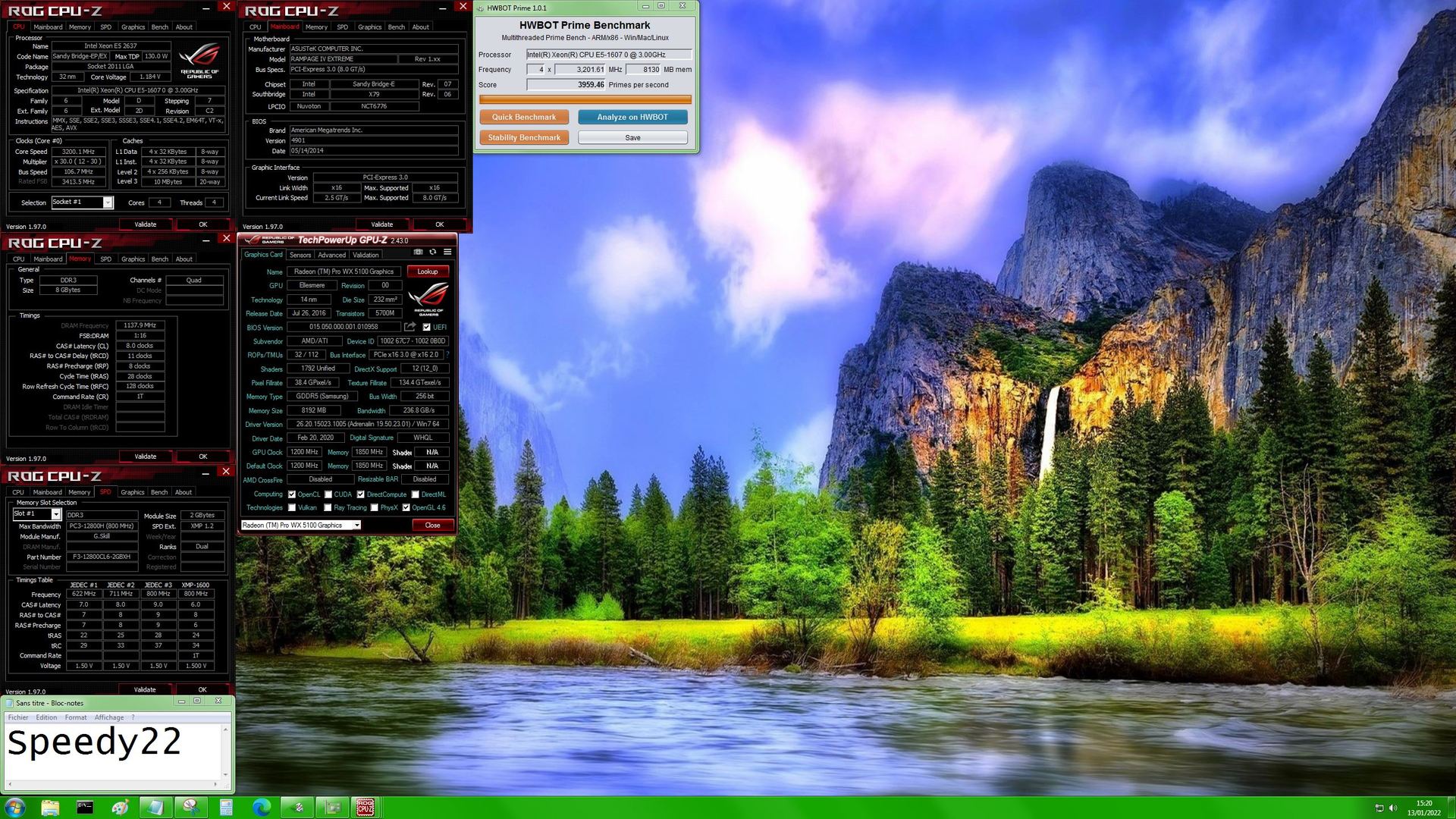Open the GPU-Z hamburger menu

pyautogui.click(x=447, y=253)
